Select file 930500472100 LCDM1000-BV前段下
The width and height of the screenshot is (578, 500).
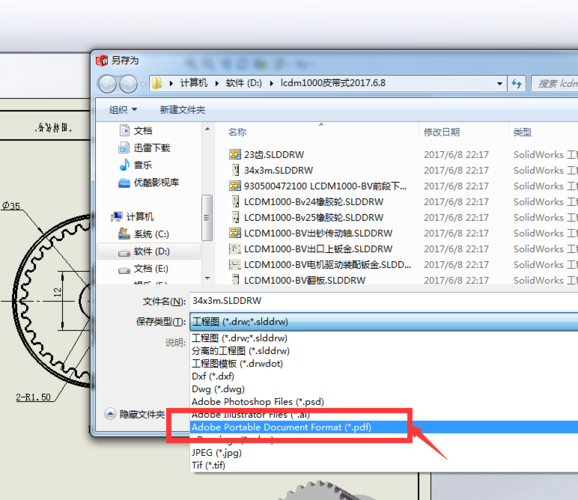325,186
